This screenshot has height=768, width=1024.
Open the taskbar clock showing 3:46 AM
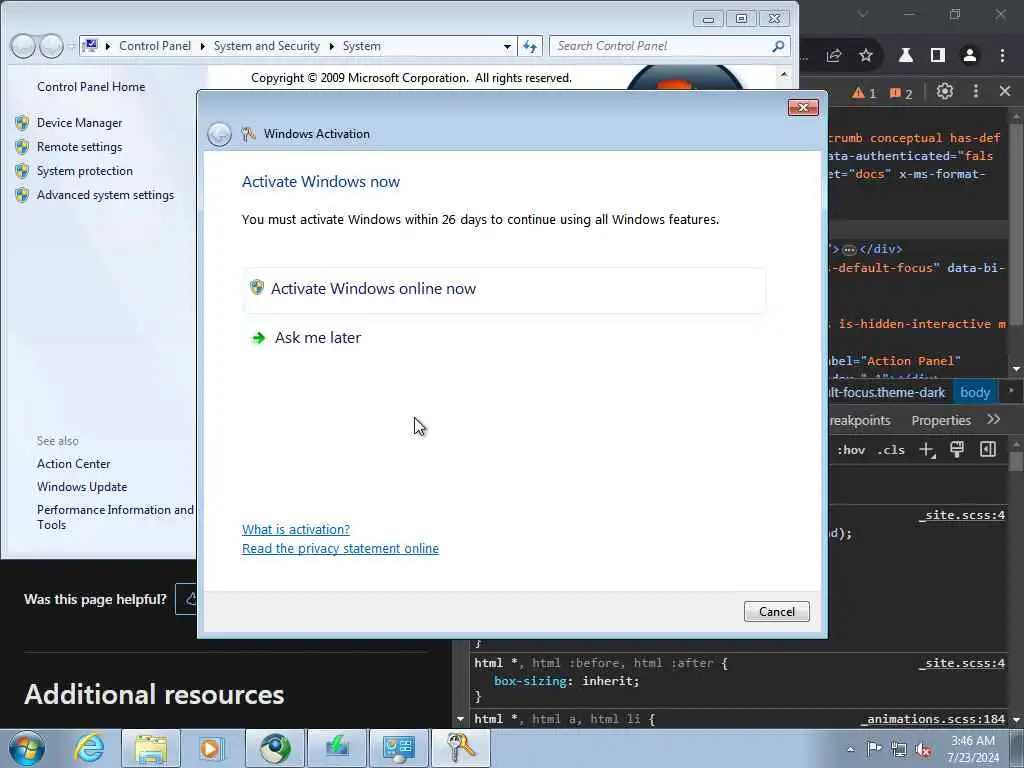973,749
